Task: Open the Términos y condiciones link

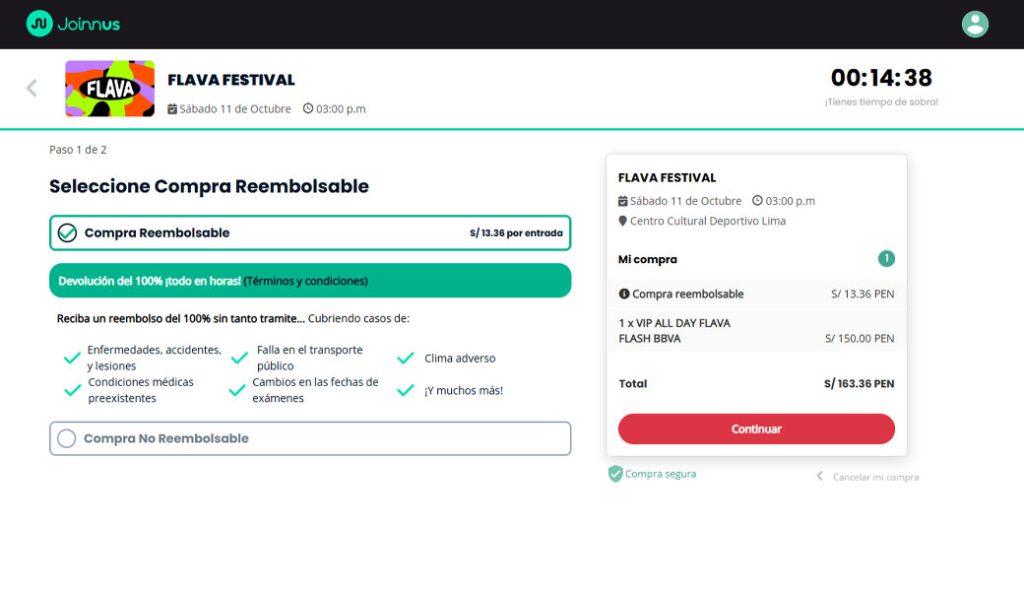Action: pos(306,281)
